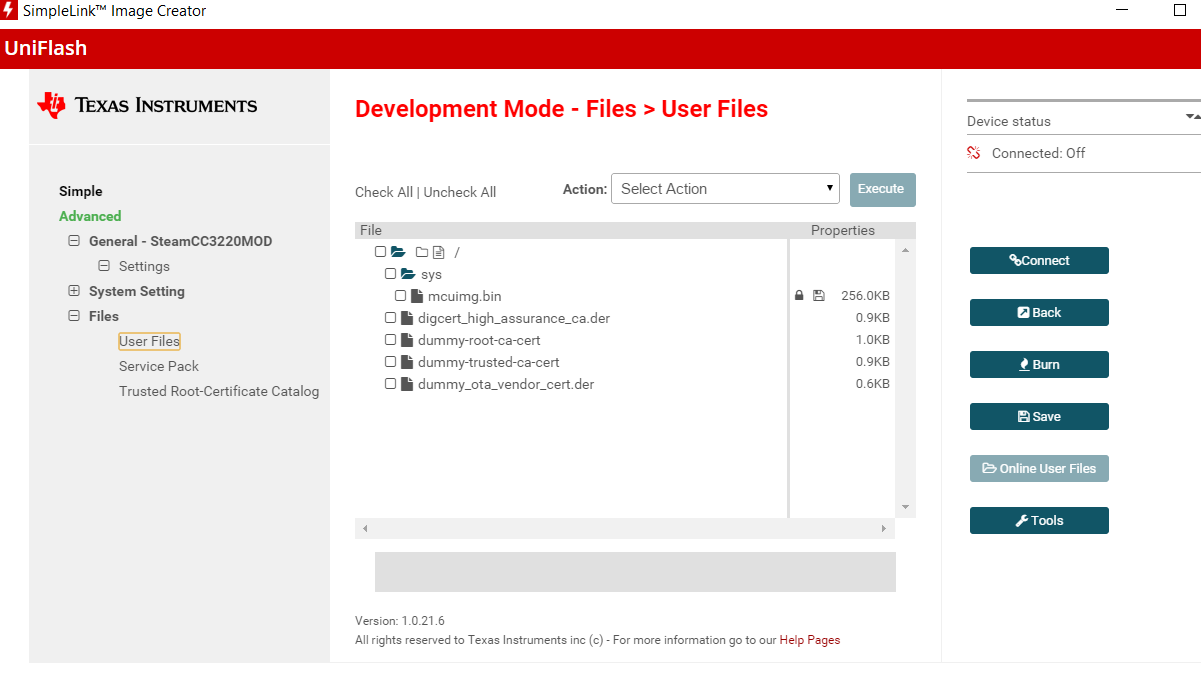Click the Save button
The width and height of the screenshot is (1201, 677).
point(1039,416)
